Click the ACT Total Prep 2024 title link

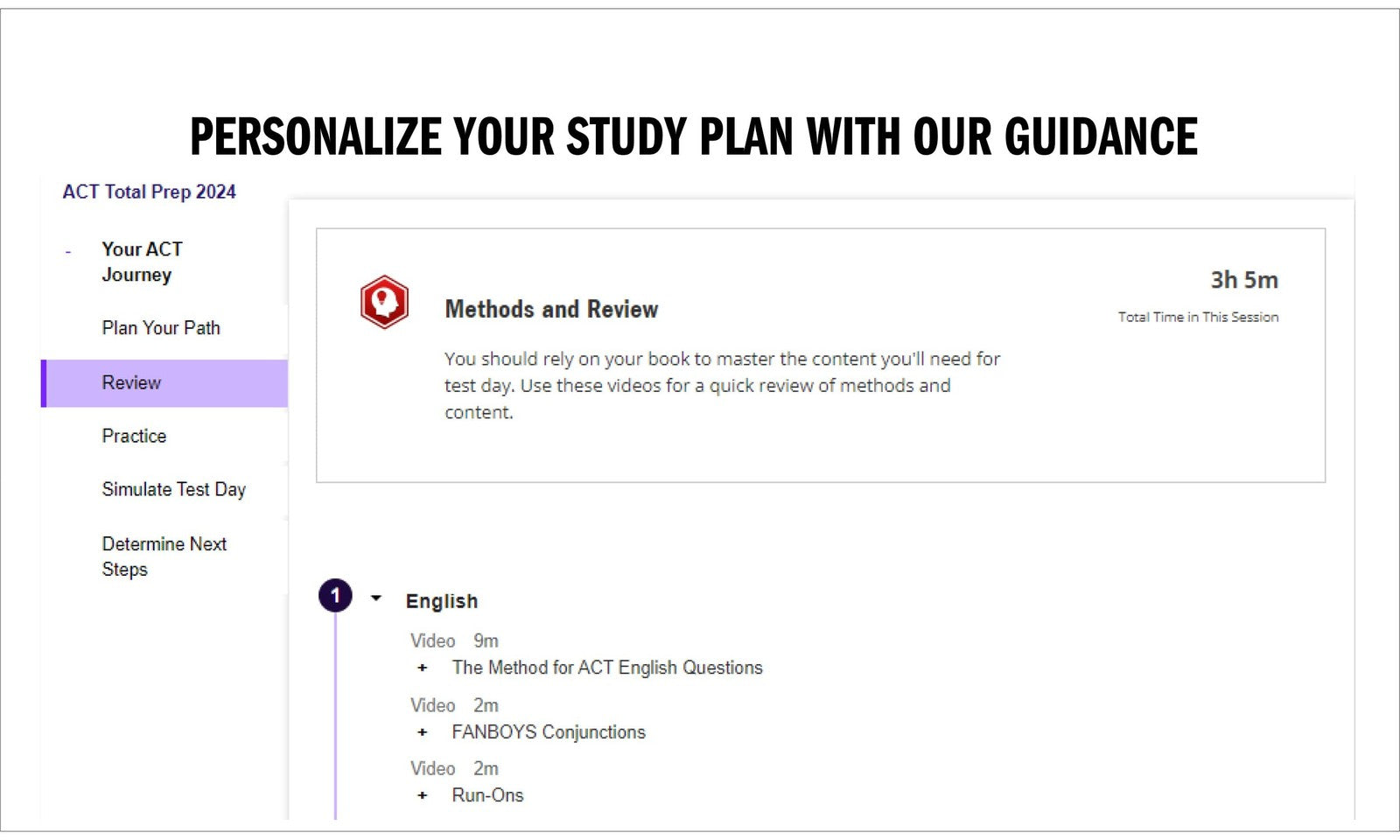tap(150, 192)
